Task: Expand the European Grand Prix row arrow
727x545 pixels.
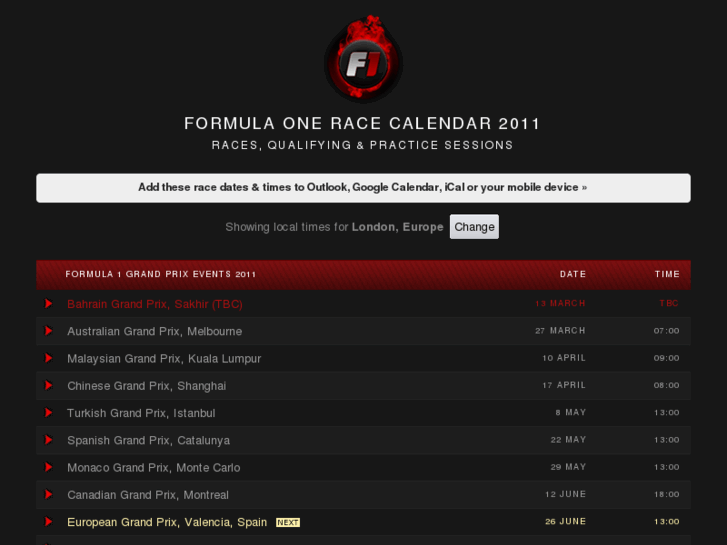Action: (48, 522)
